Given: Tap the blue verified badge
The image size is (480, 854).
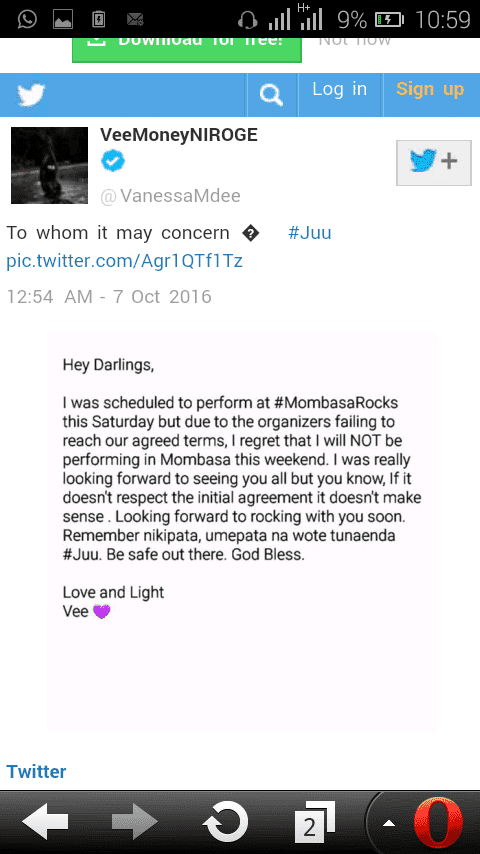Looking at the screenshot, I should click(113, 162).
